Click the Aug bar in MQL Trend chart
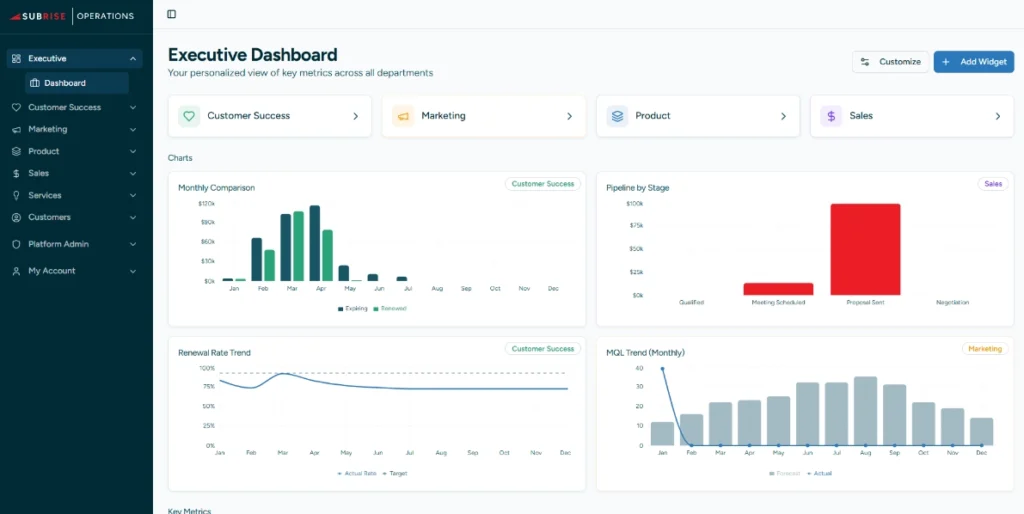 pos(865,411)
